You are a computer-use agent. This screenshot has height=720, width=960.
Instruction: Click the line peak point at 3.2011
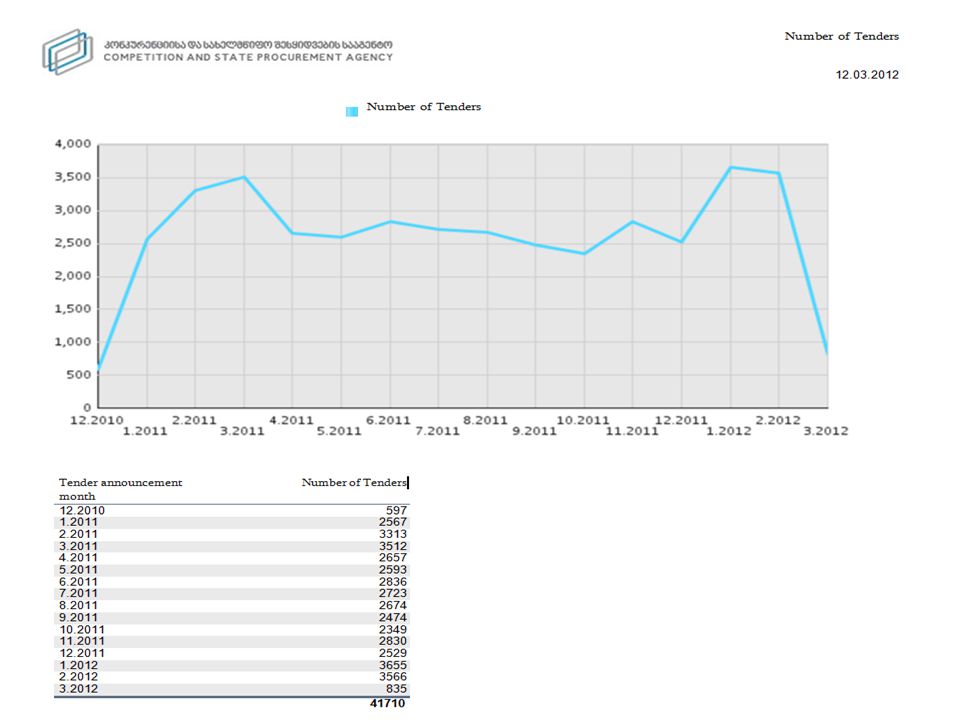tap(244, 177)
